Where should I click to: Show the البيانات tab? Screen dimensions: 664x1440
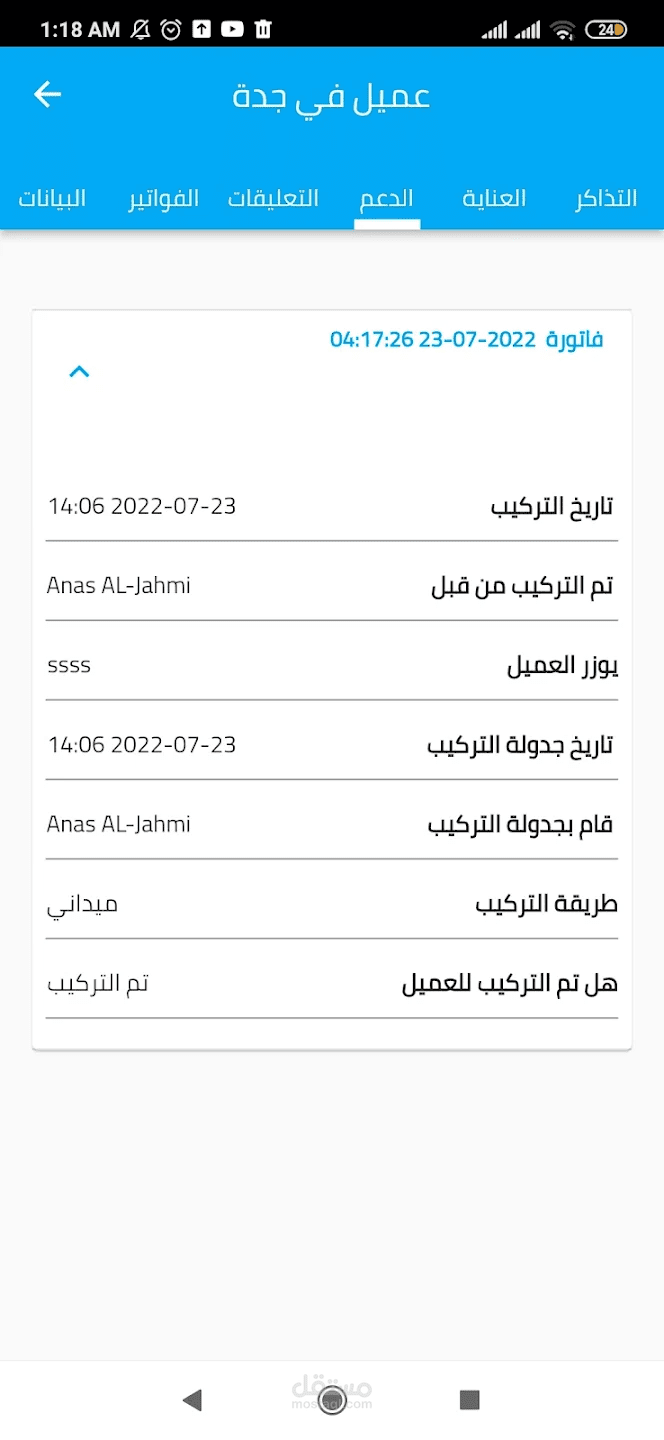(x=52, y=198)
